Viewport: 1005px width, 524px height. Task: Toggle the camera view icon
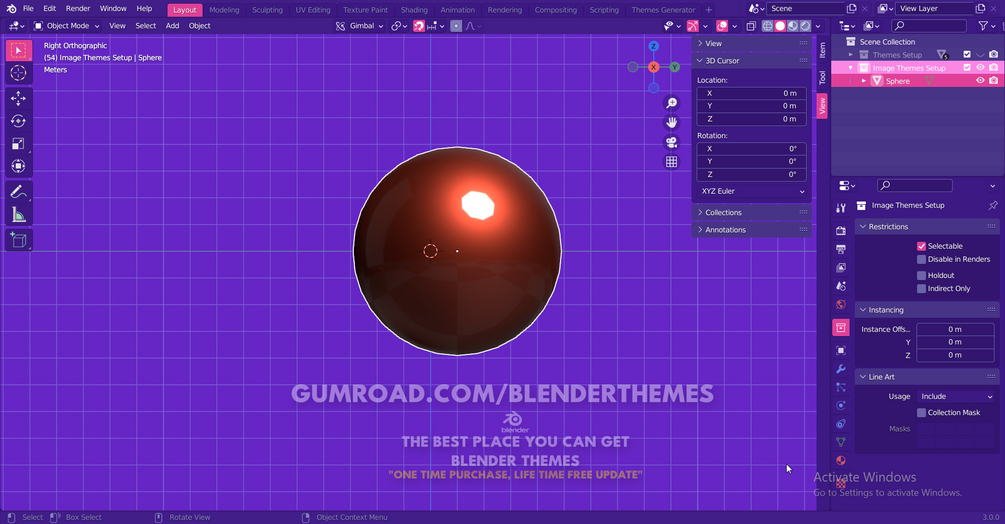click(x=671, y=142)
